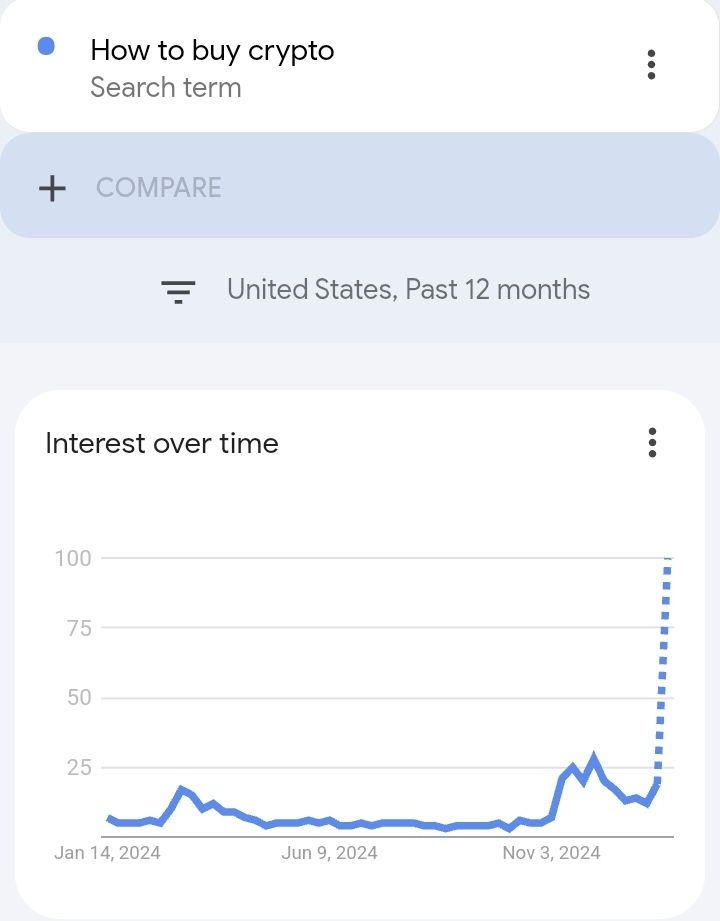Image resolution: width=720 pixels, height=921 pixels.
Task: Click the 75 gridline label
Action: click(79, 628)
